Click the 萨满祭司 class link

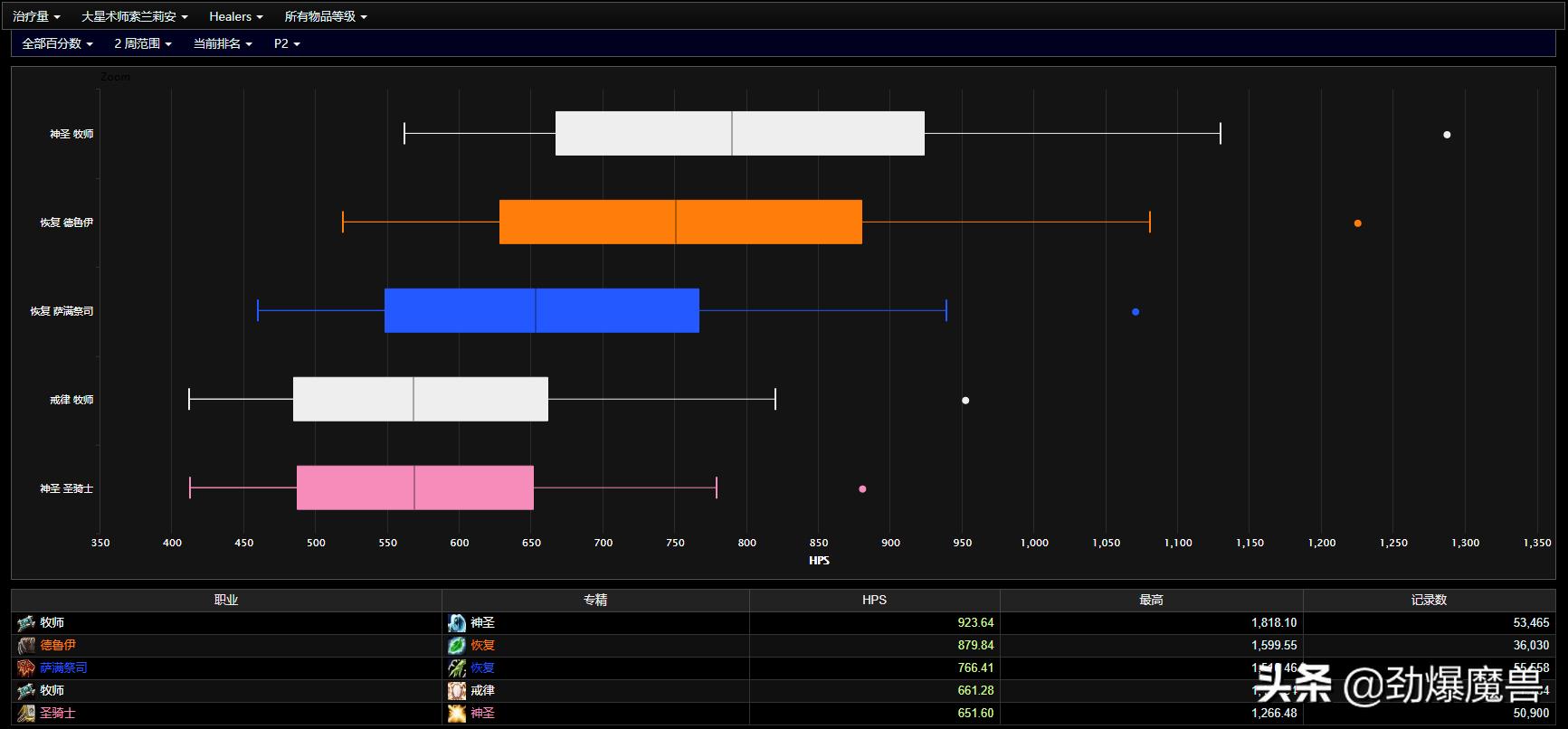coord(63,668)
